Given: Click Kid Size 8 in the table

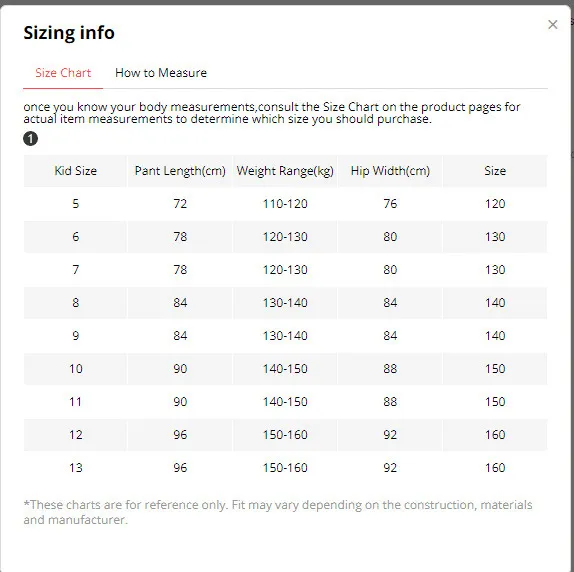Looking at the screenshot, I should [75, 303].
